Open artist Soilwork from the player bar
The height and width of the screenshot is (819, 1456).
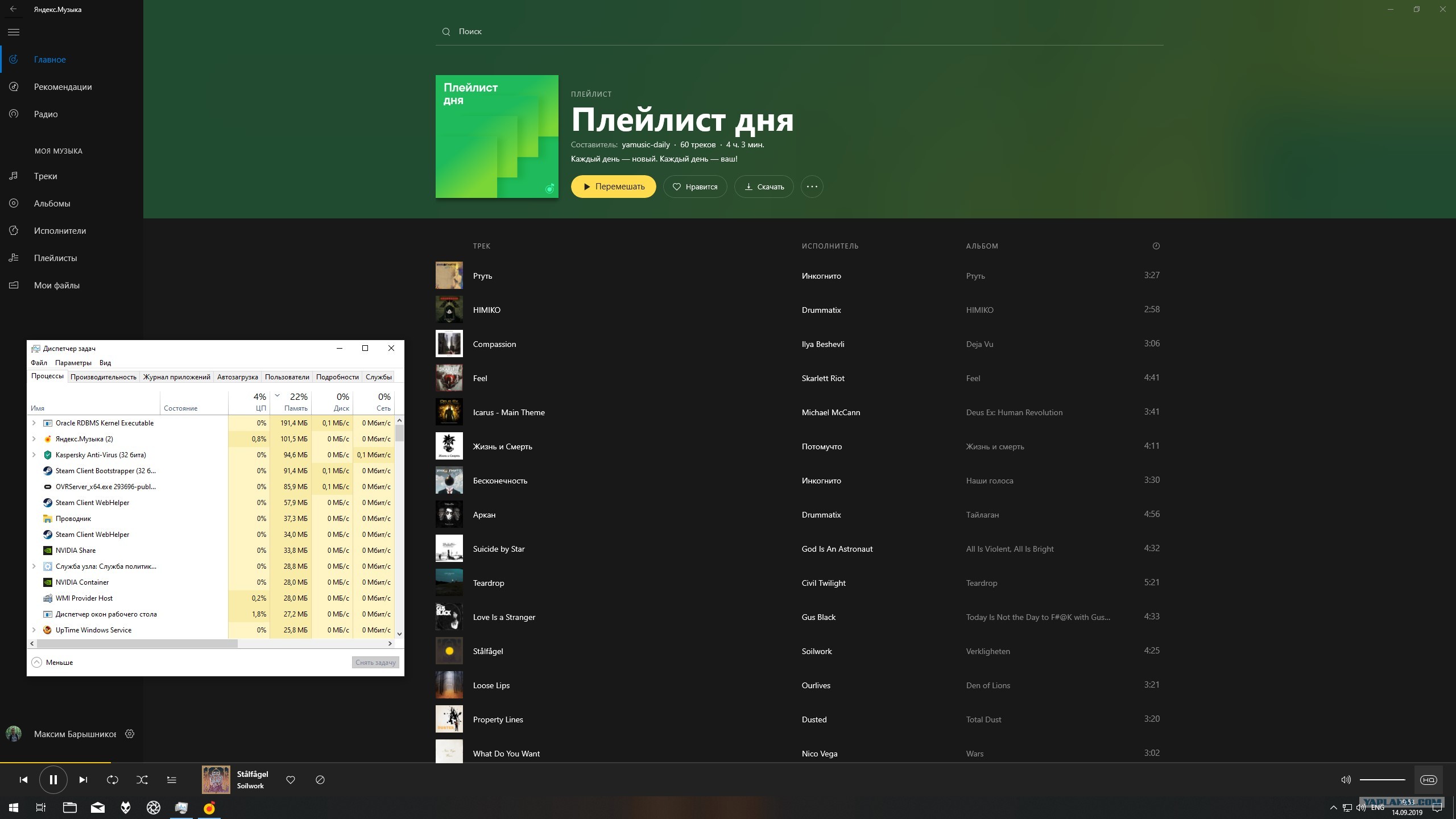point(250,786)
